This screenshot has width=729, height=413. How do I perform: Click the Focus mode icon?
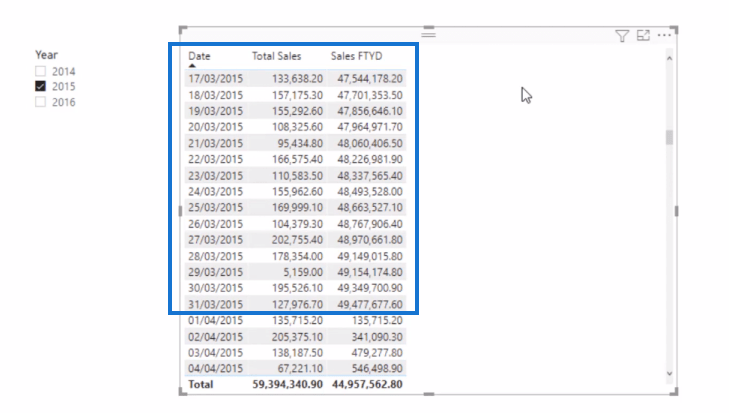point(643,35)
